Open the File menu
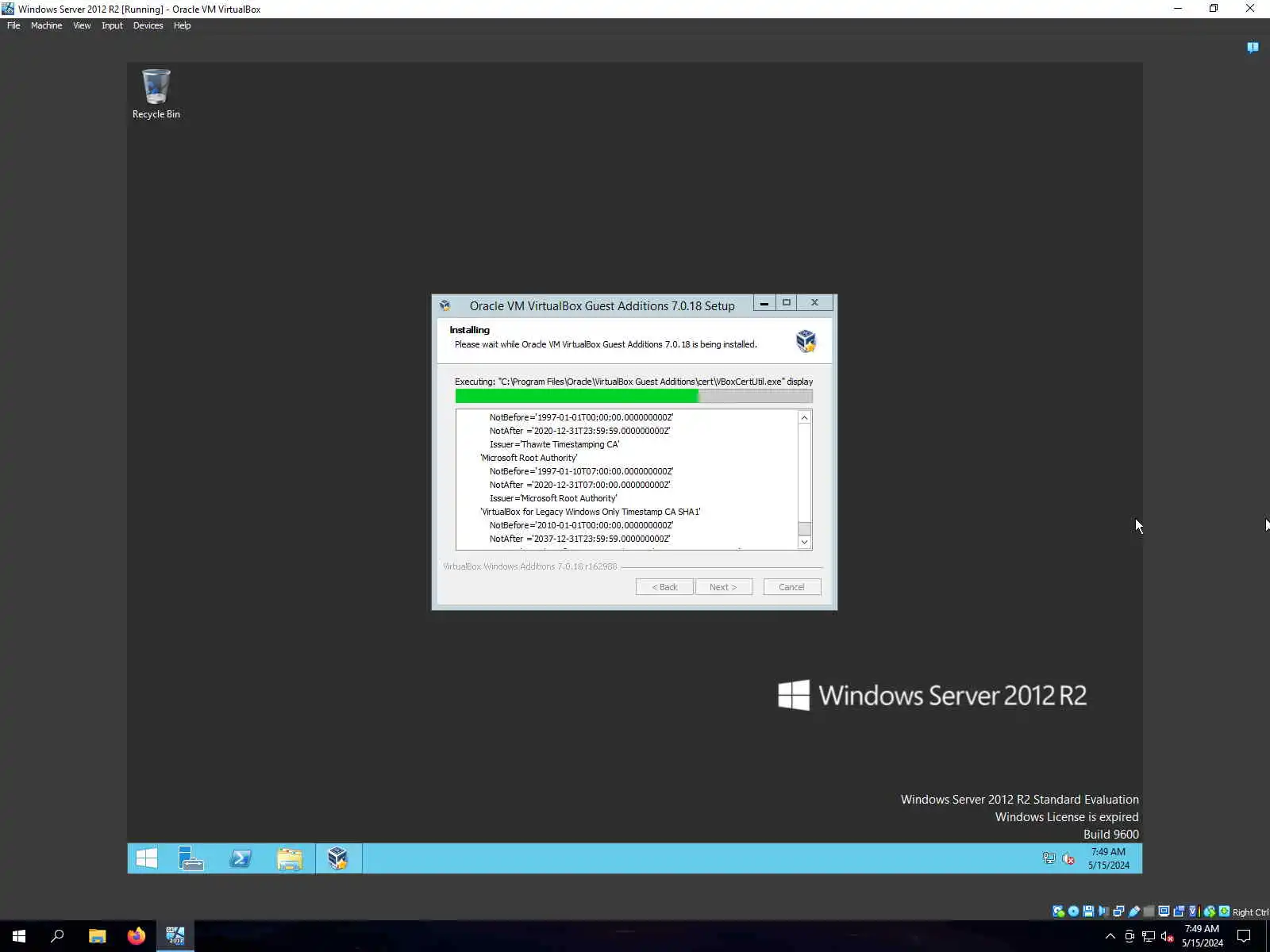Screen dimensions: 1270x952 click(13, 25)
